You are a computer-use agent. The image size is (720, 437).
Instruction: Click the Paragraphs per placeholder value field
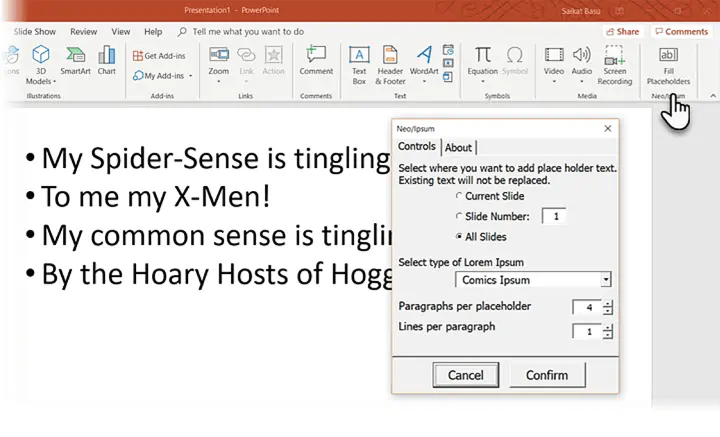[587, 307]
